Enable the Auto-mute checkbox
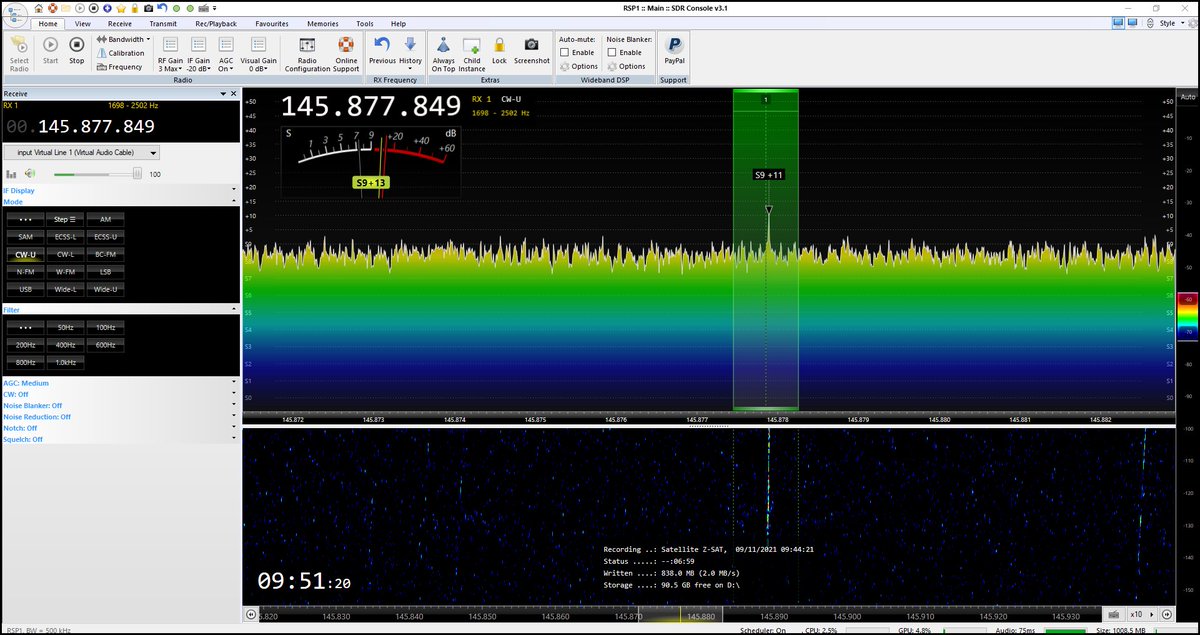The image size is (1200, 635). point(565,52)
